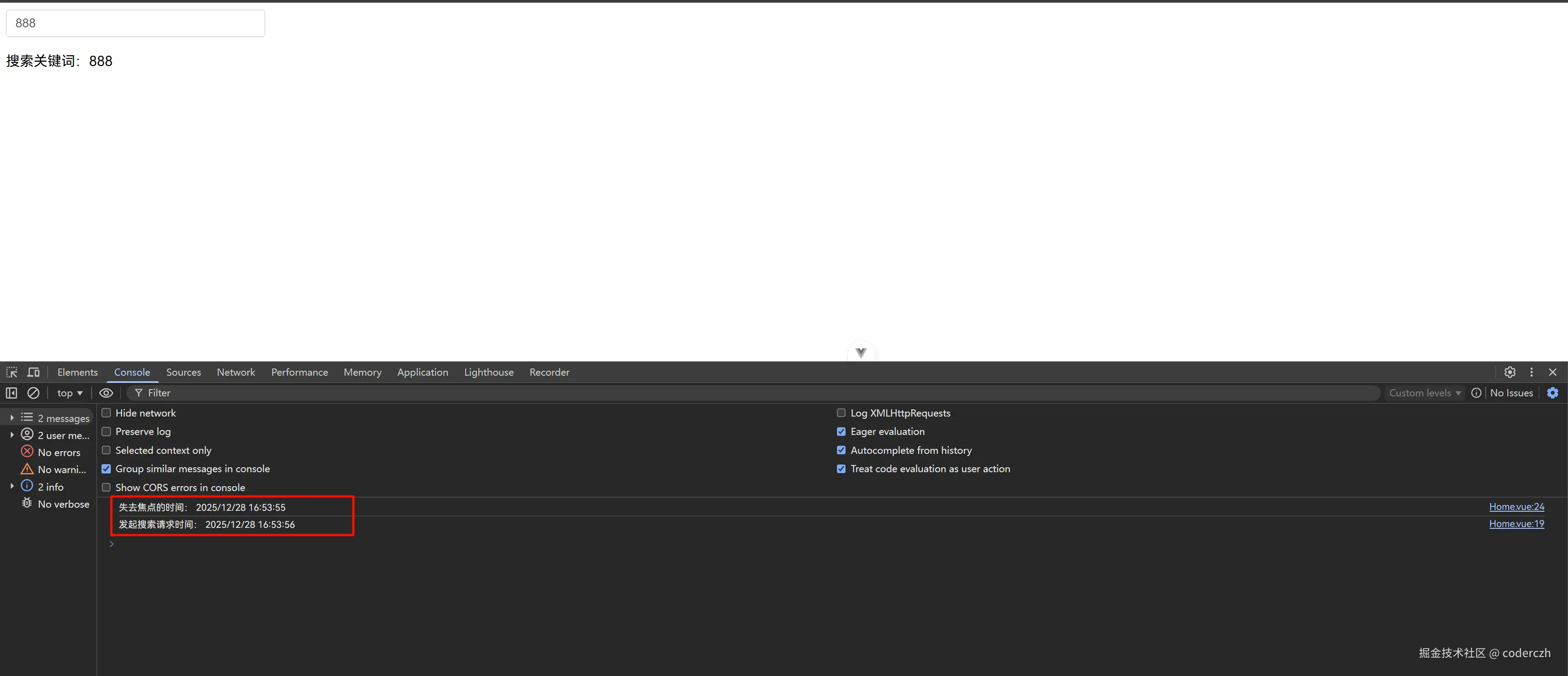Switch to the Sources tab

183,372
